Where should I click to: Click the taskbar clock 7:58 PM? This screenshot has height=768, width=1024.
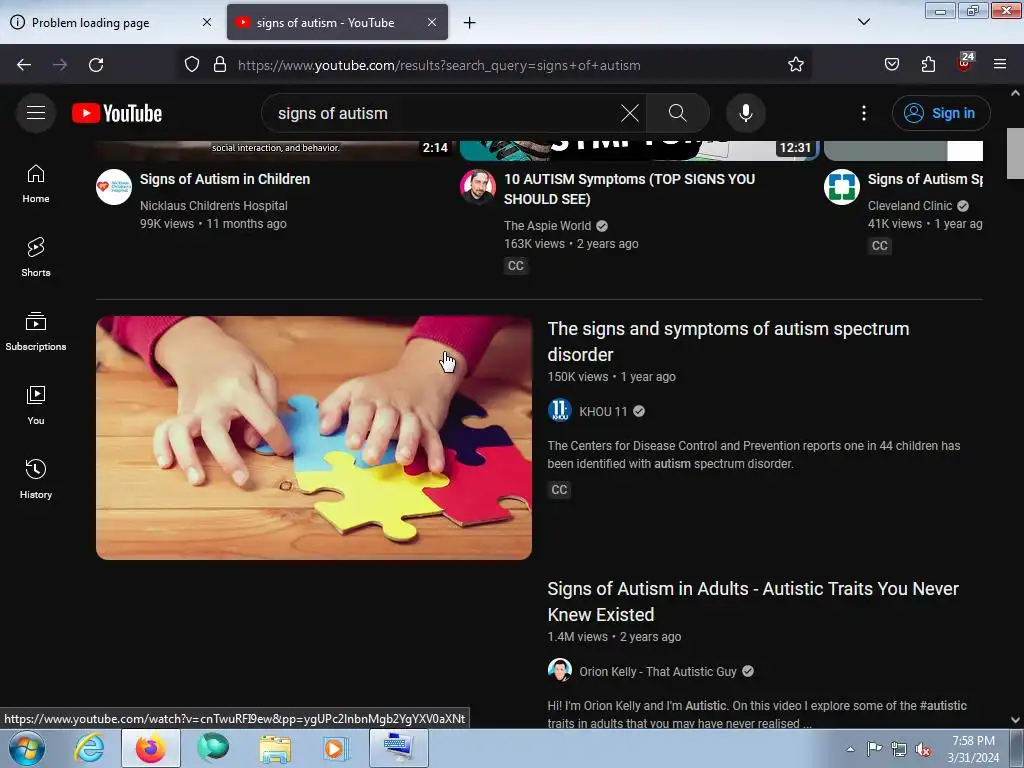pos(973,749)
